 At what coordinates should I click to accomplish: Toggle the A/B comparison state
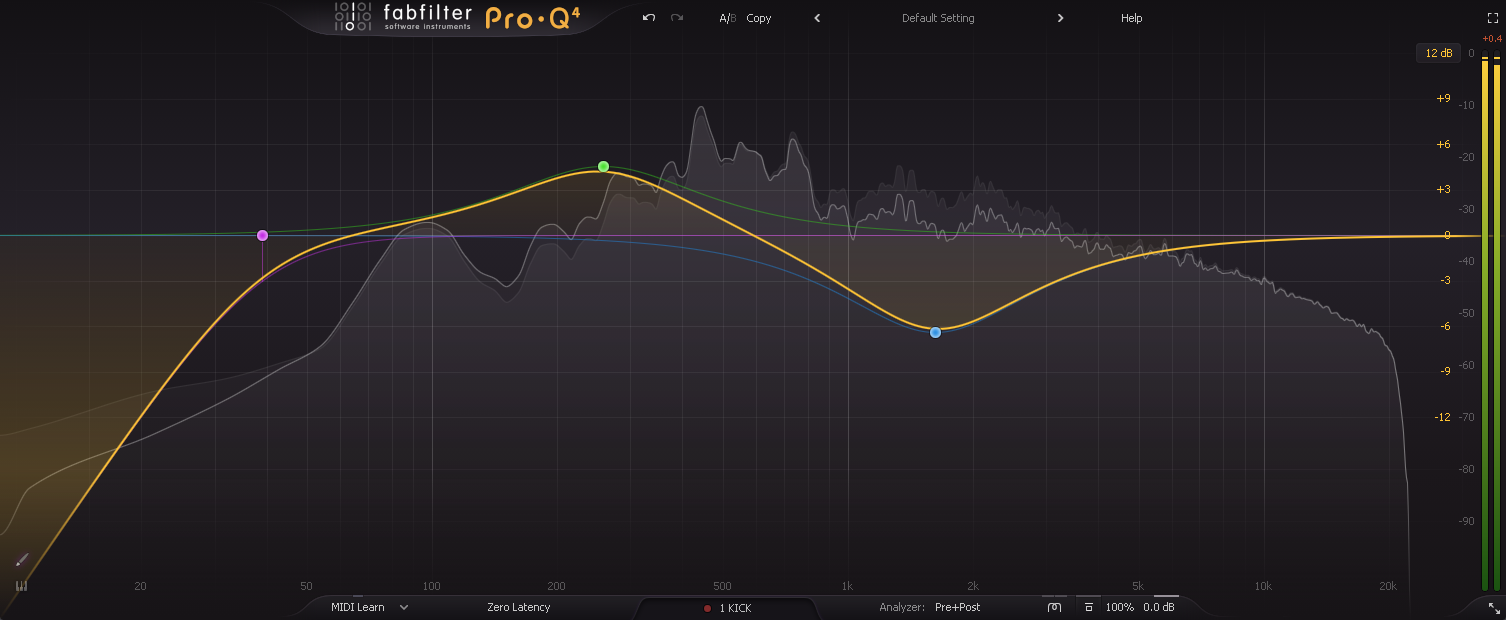727,18
